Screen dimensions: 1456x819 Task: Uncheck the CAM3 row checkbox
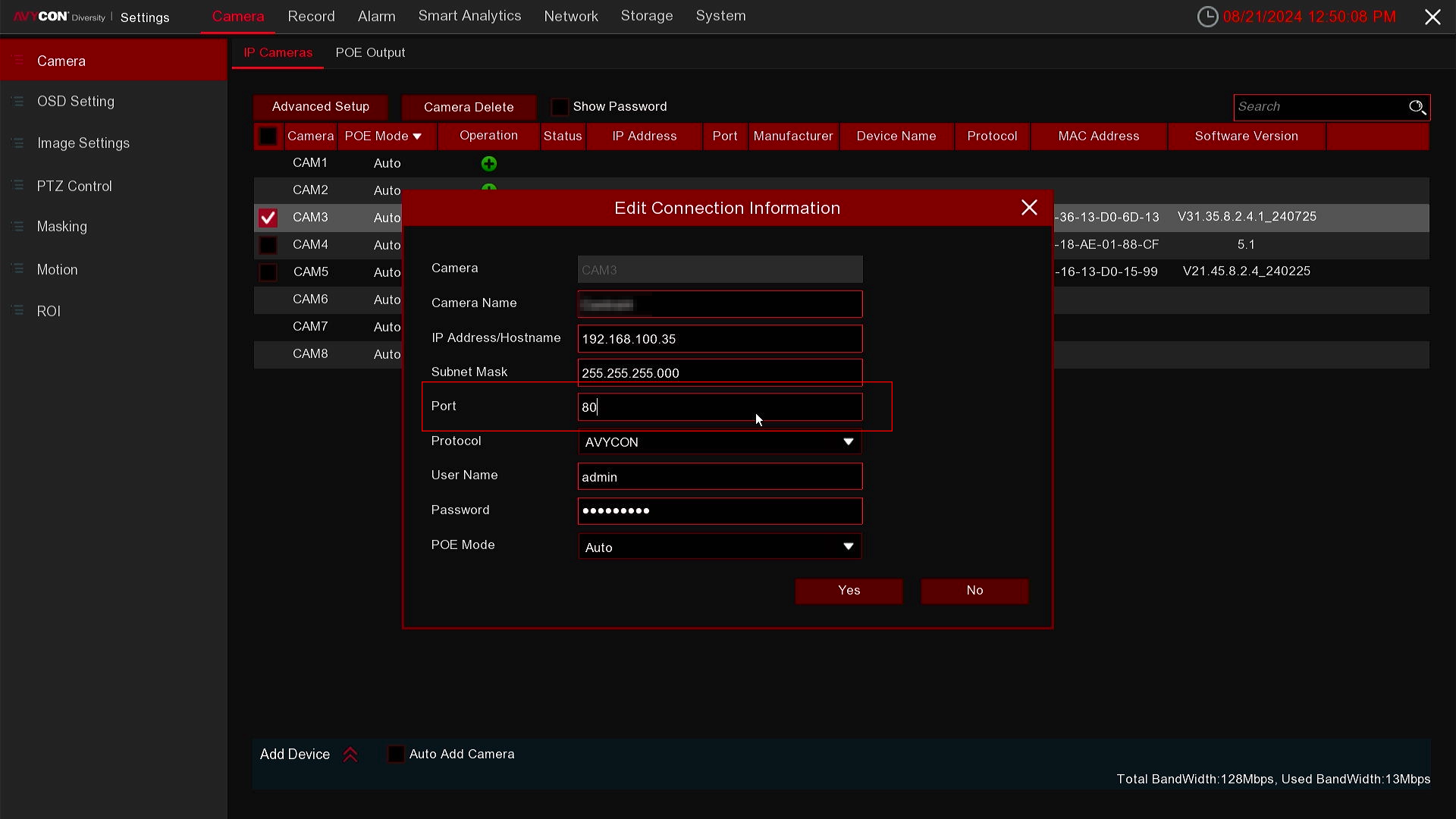pos(268,218)
